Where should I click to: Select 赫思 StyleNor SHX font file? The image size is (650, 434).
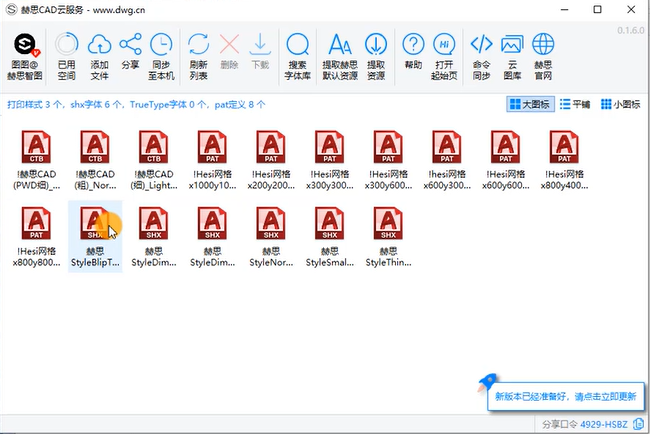(x=271, y=237)
